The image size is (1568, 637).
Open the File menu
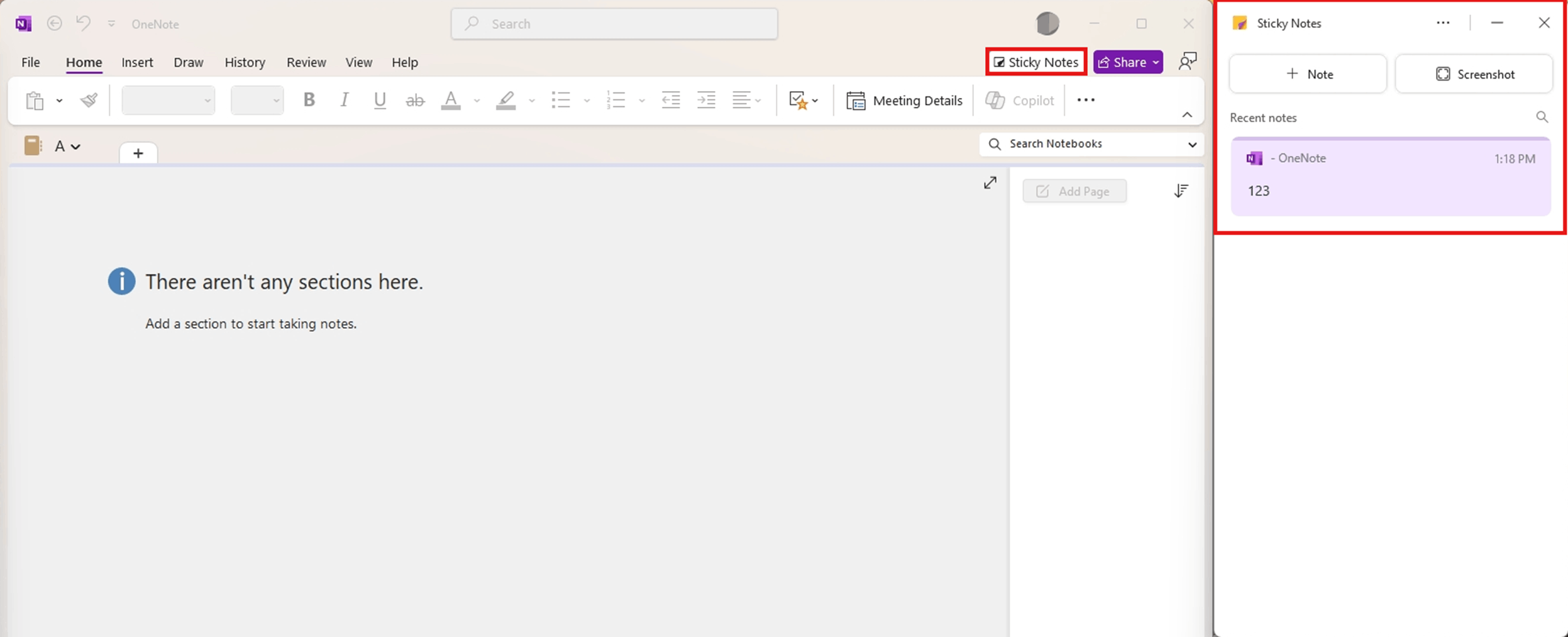(x=30, y=62)
